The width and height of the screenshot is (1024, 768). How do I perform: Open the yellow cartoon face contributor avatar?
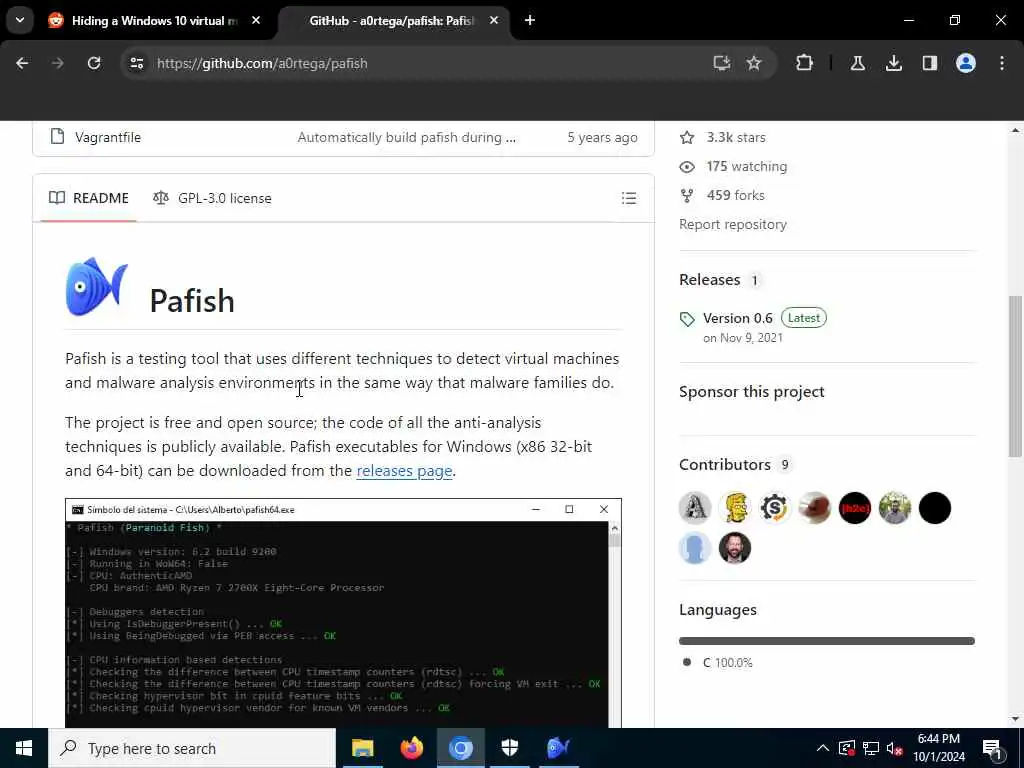735,508
